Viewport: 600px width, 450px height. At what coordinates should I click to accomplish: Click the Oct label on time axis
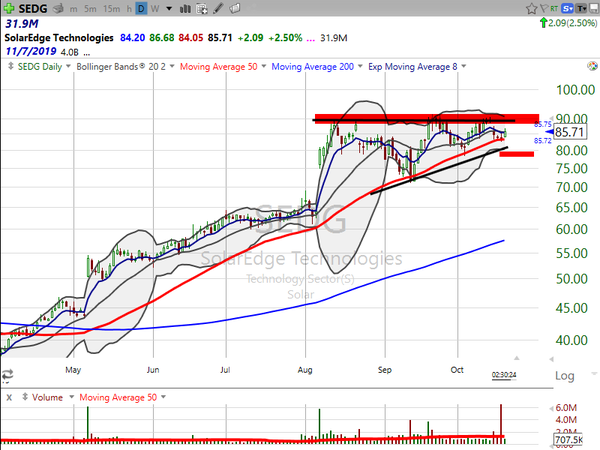pyautogui.click(x=457, y=370)
